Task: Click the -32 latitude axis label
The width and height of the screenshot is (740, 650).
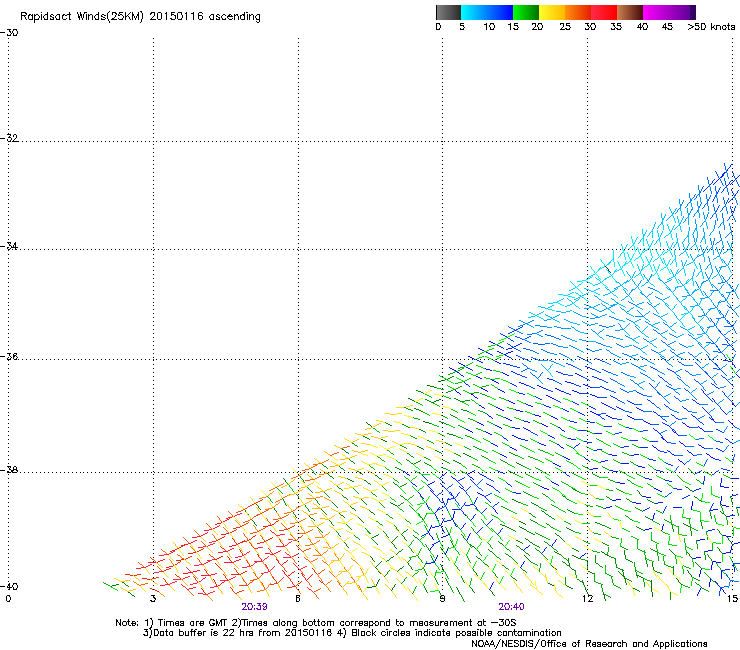Action: pos(9,138)
